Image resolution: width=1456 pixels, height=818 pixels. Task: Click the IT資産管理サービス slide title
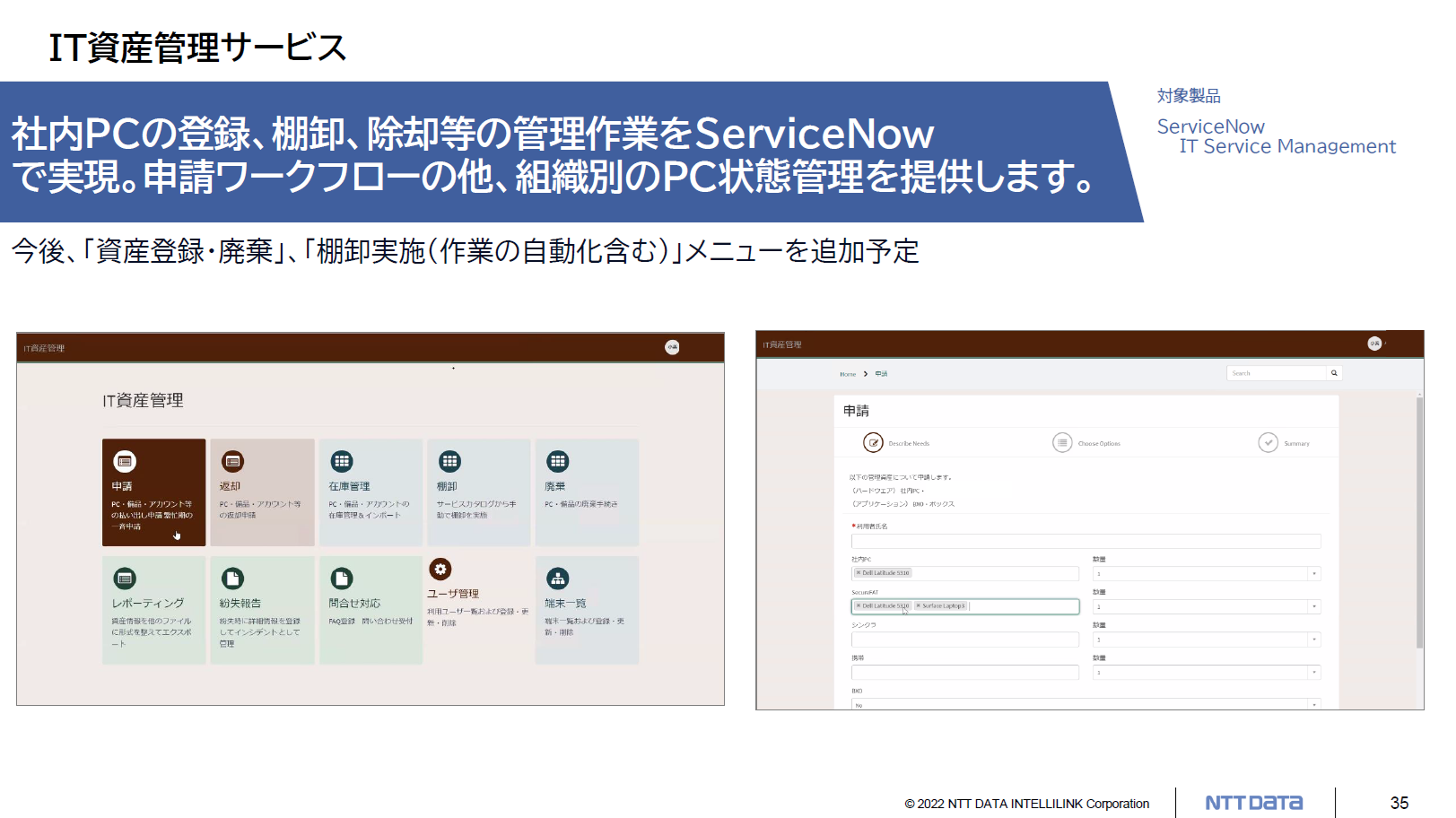(197, 48)
